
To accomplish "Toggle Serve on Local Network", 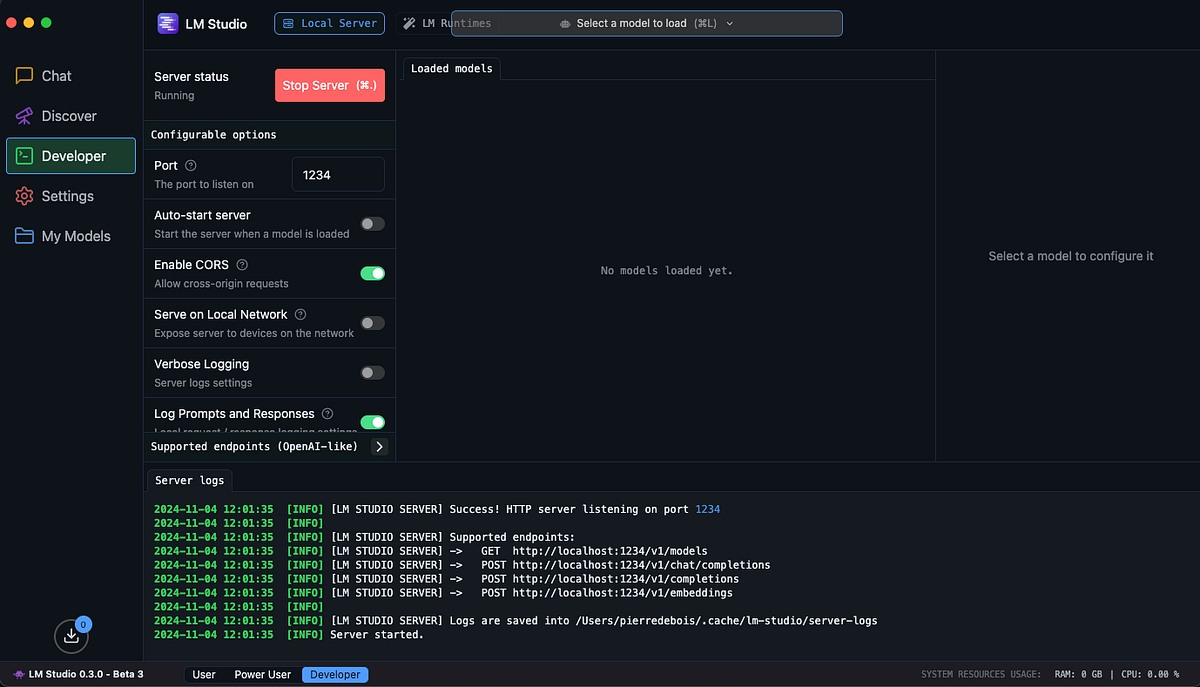I will click(372, 322).
